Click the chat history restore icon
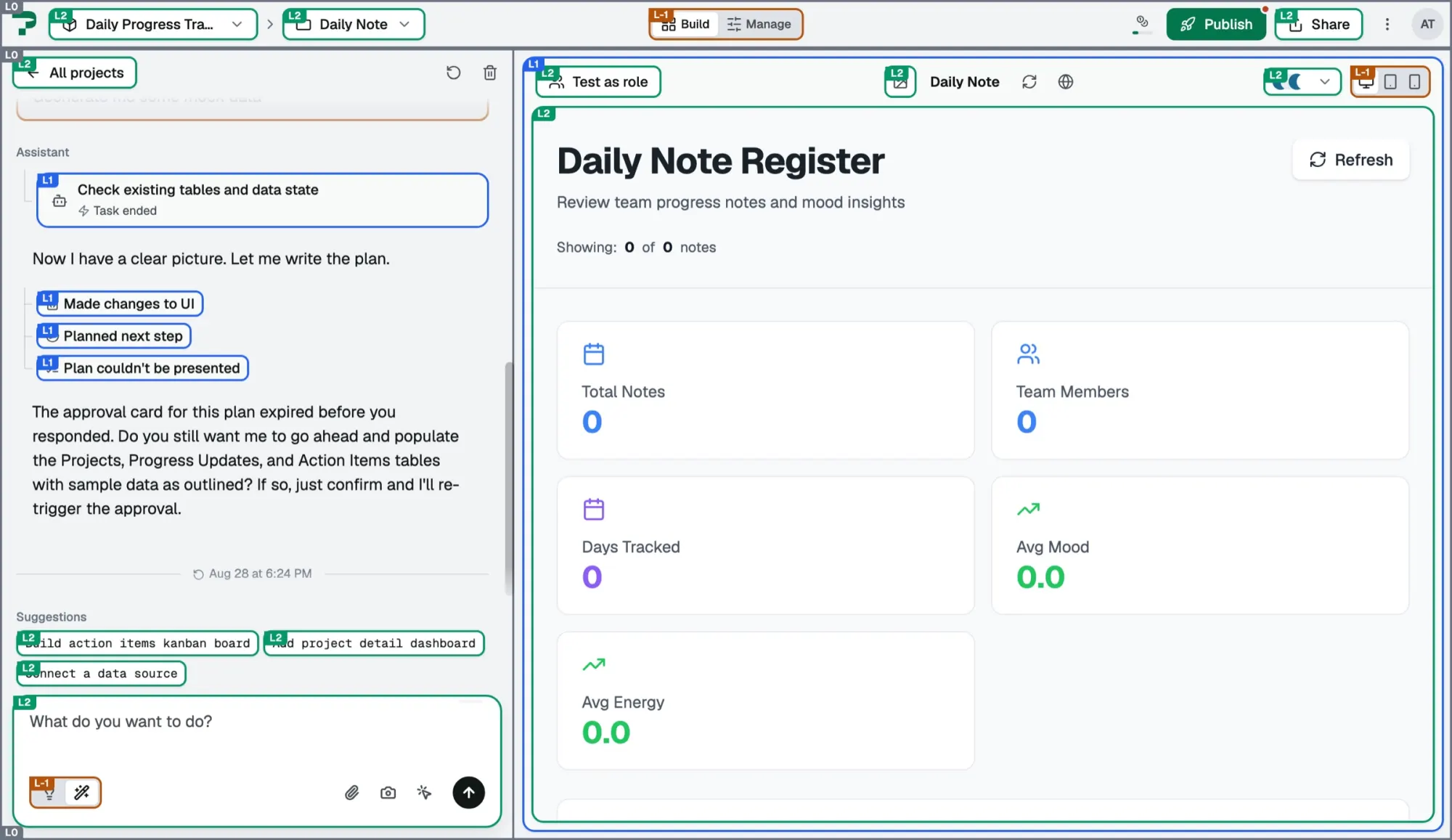Image resolution: width=1452 pixels, height=840 pixels. (x=453, y=73)
